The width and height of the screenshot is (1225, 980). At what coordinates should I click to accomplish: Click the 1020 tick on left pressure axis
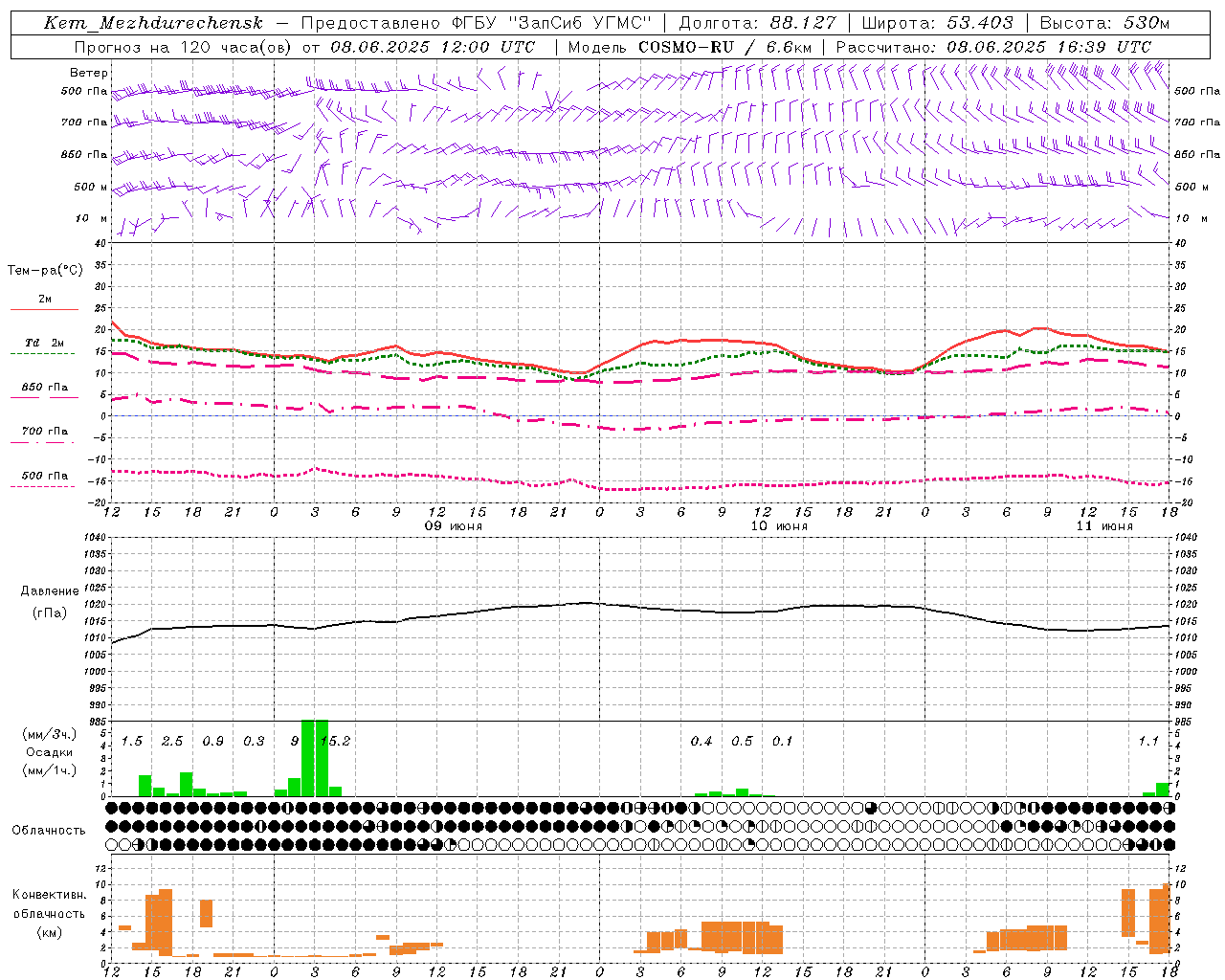[x=94, y=604]
